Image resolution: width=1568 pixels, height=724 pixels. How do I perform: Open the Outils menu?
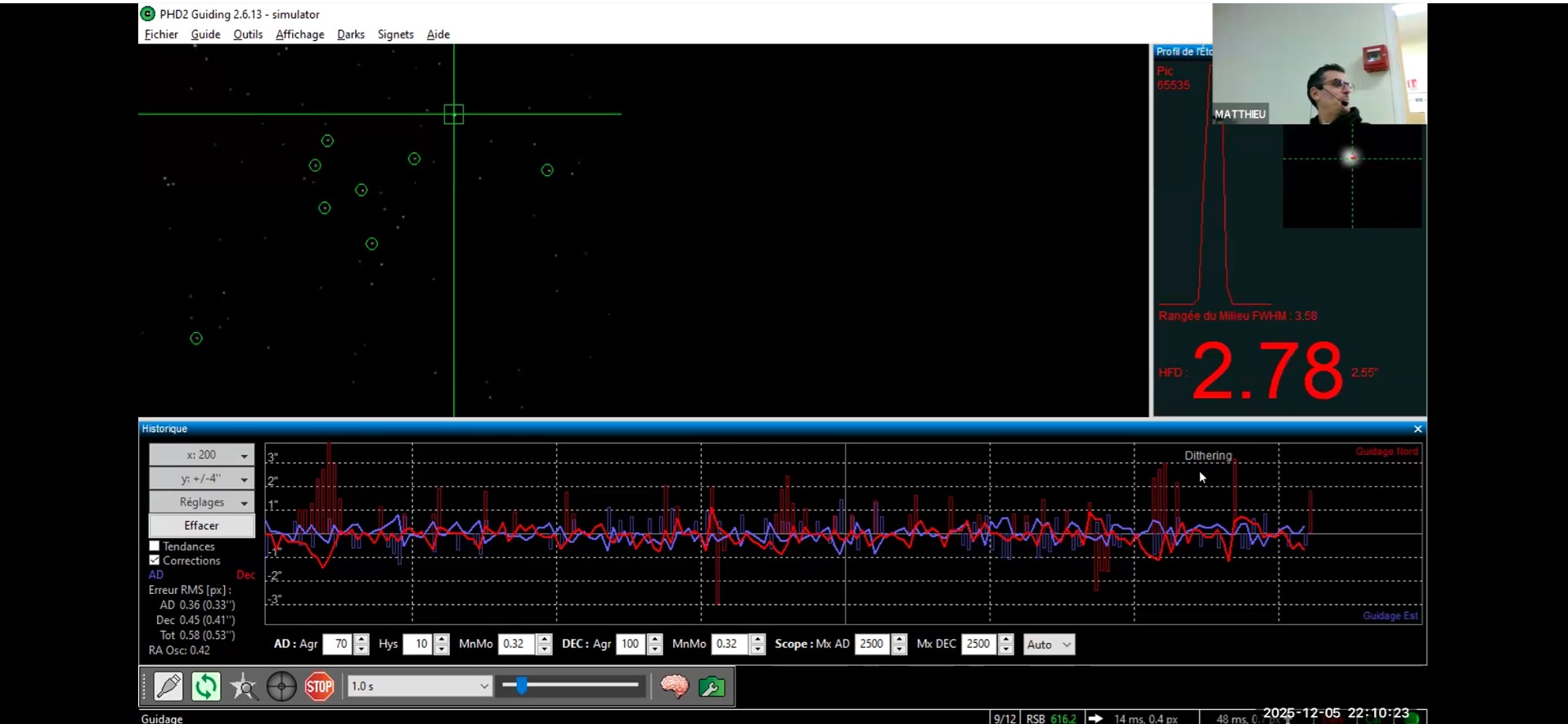pos(248,34)
